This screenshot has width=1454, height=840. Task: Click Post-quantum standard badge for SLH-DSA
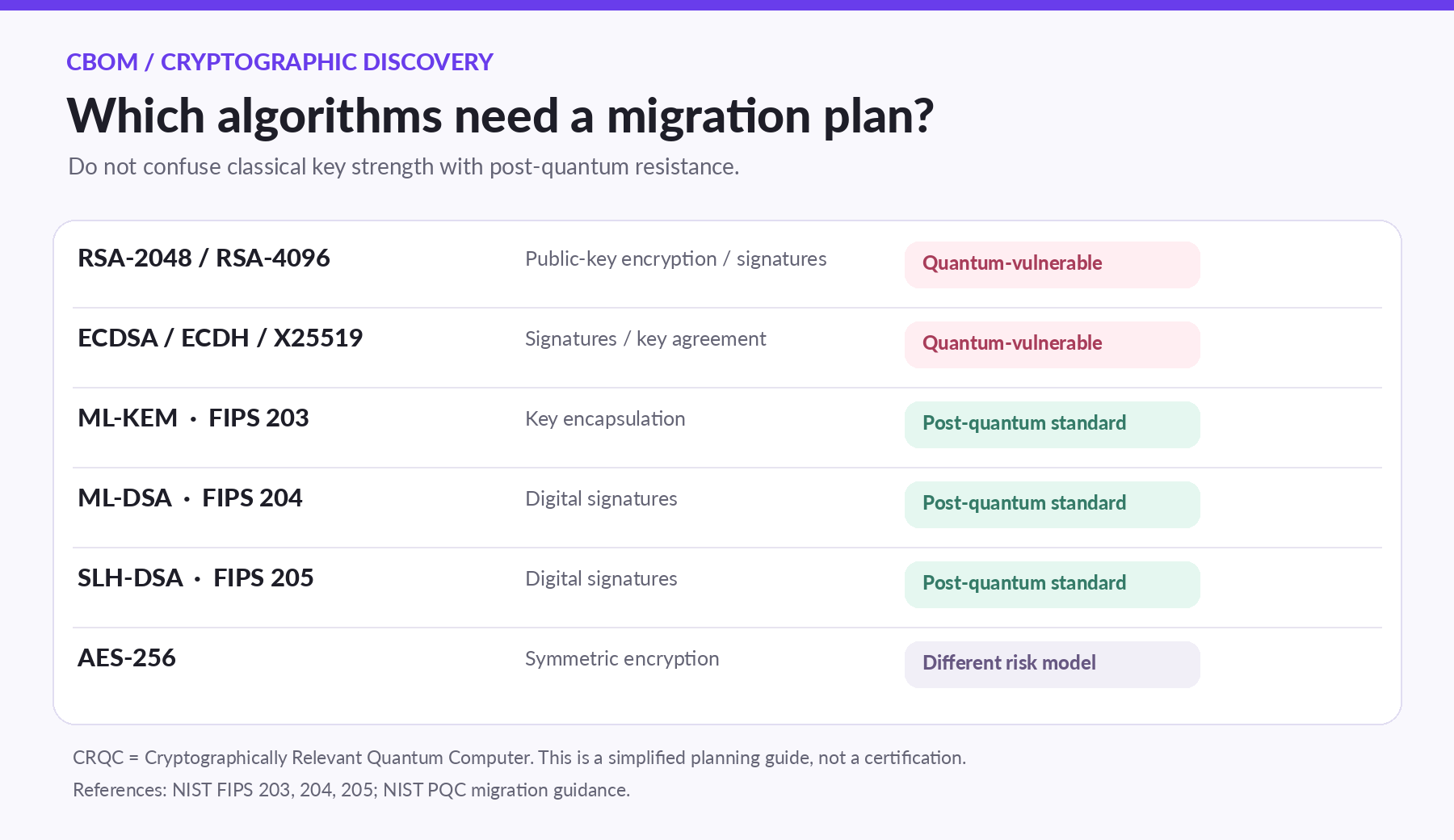click(1052, 585)
